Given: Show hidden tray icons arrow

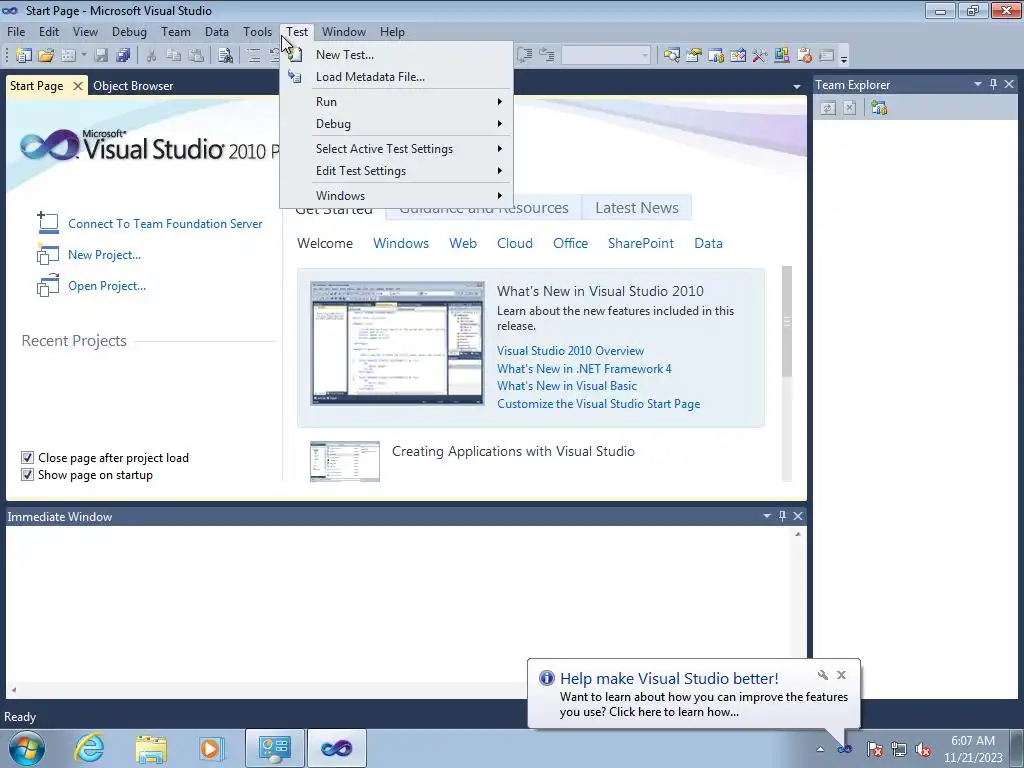Looking at the screenshot, I should coord(820,749).
